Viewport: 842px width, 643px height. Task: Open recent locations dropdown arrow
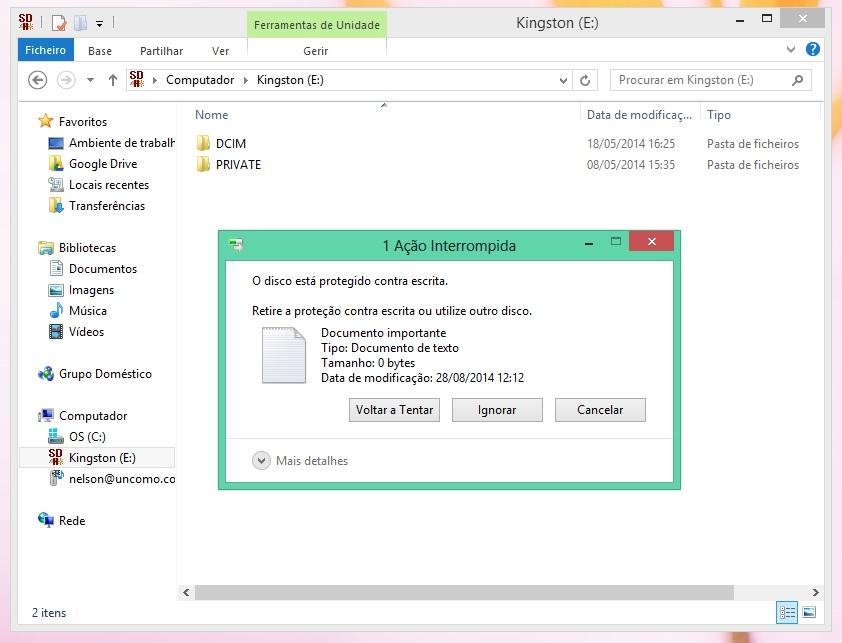coord(90,80)
